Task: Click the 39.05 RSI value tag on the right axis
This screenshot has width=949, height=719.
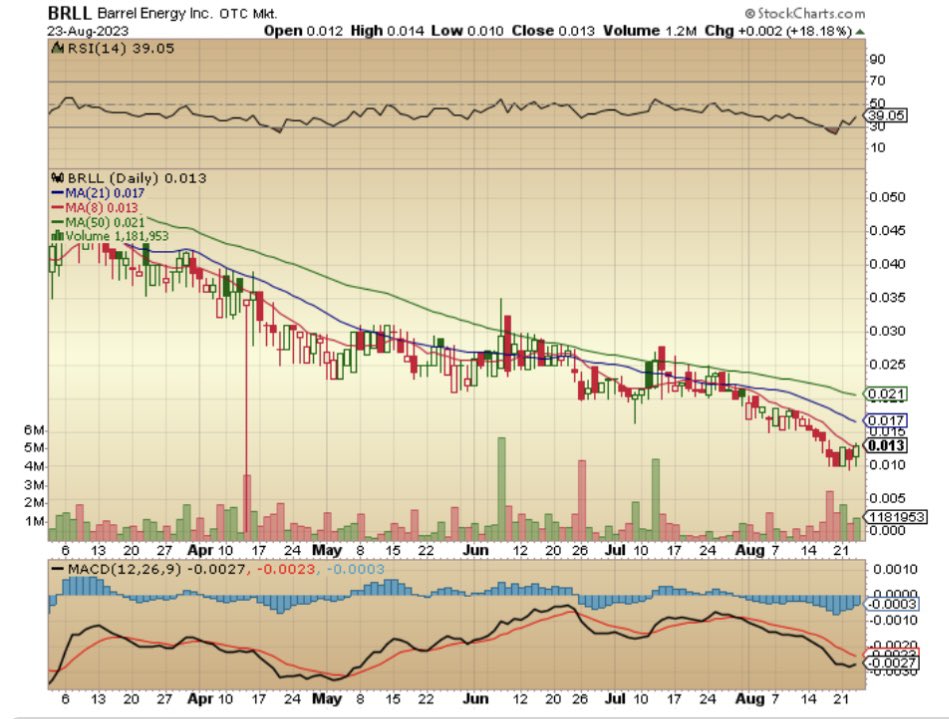Action: [886, 115]
